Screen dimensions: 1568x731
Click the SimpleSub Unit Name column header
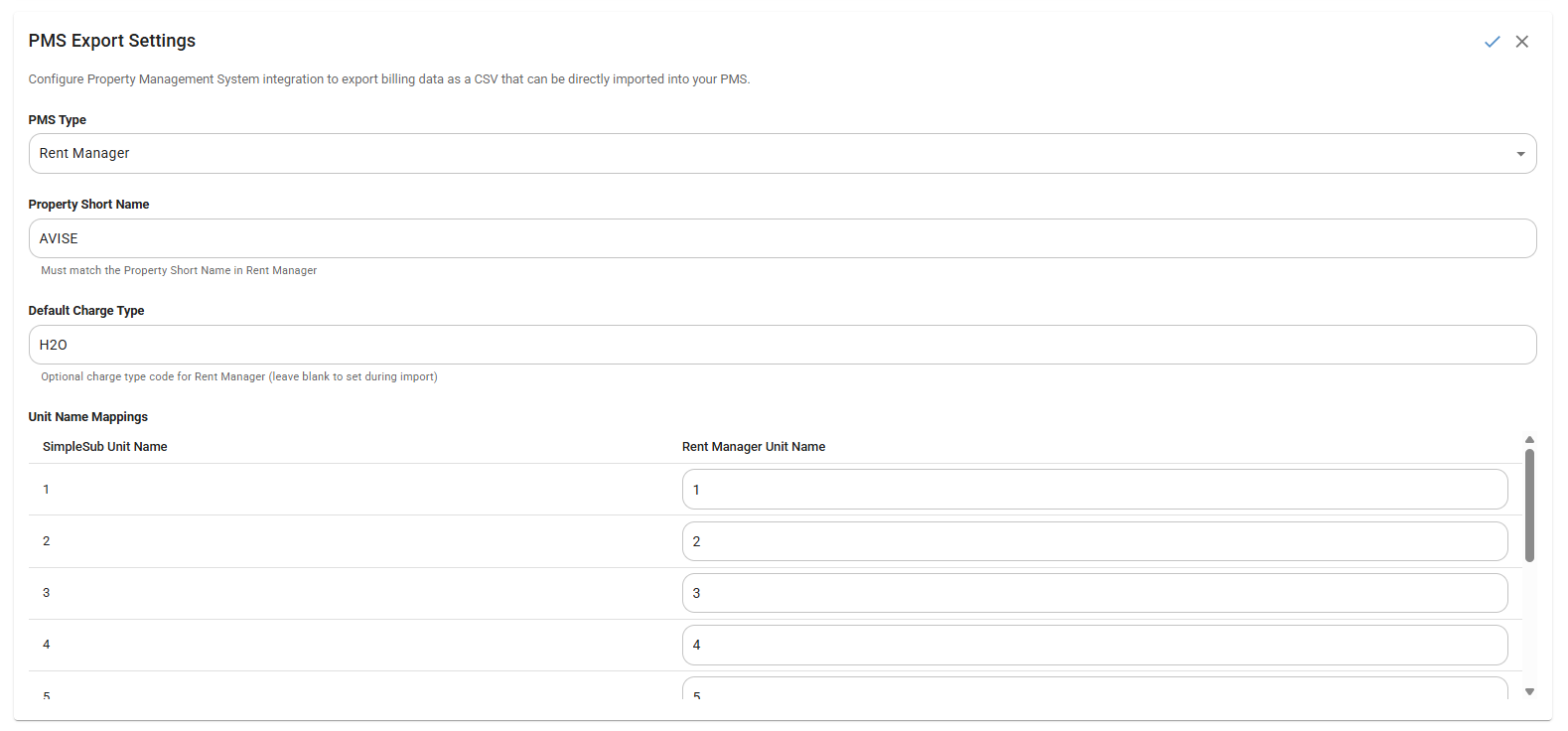tap(105, 447)
